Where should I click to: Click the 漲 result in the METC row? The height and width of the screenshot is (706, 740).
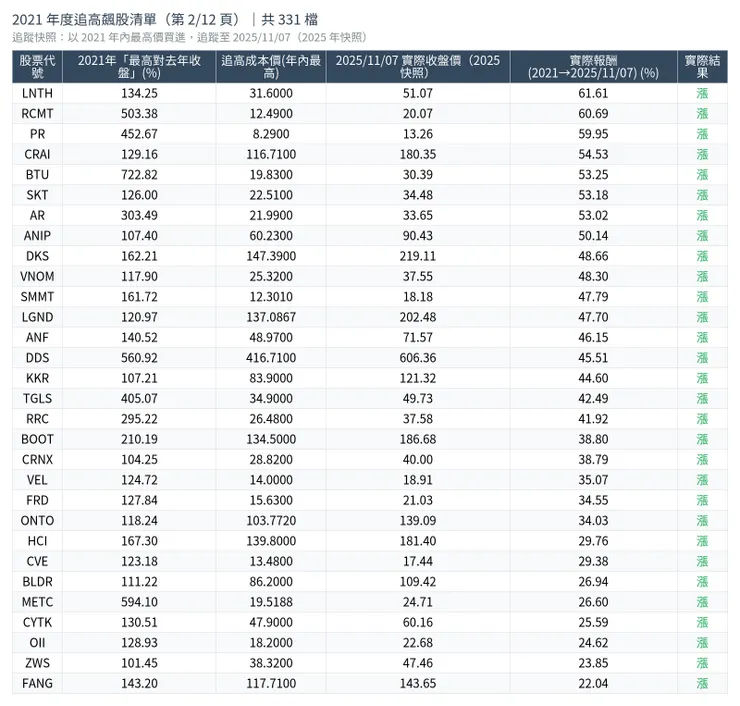click(702, 602)
